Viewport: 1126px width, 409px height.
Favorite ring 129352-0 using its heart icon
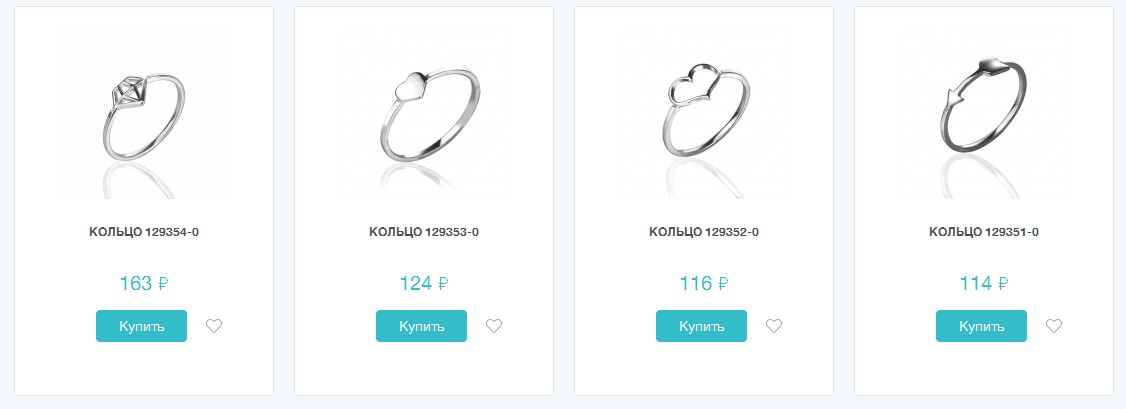point(774,326)
